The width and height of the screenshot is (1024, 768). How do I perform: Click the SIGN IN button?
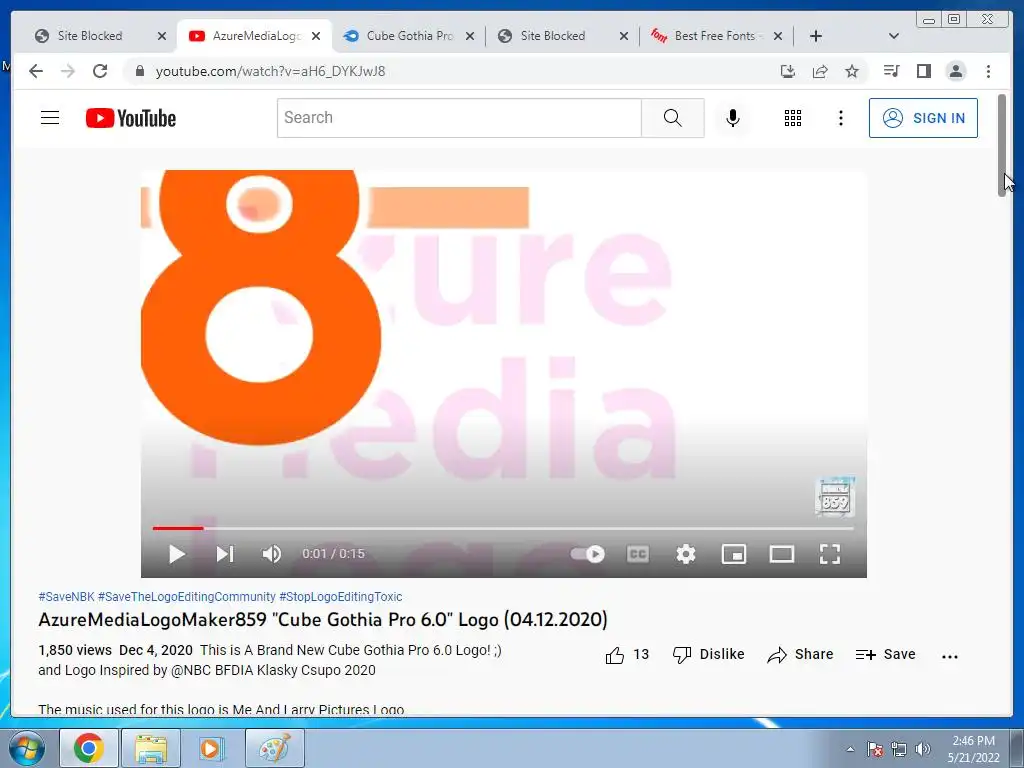923,118
